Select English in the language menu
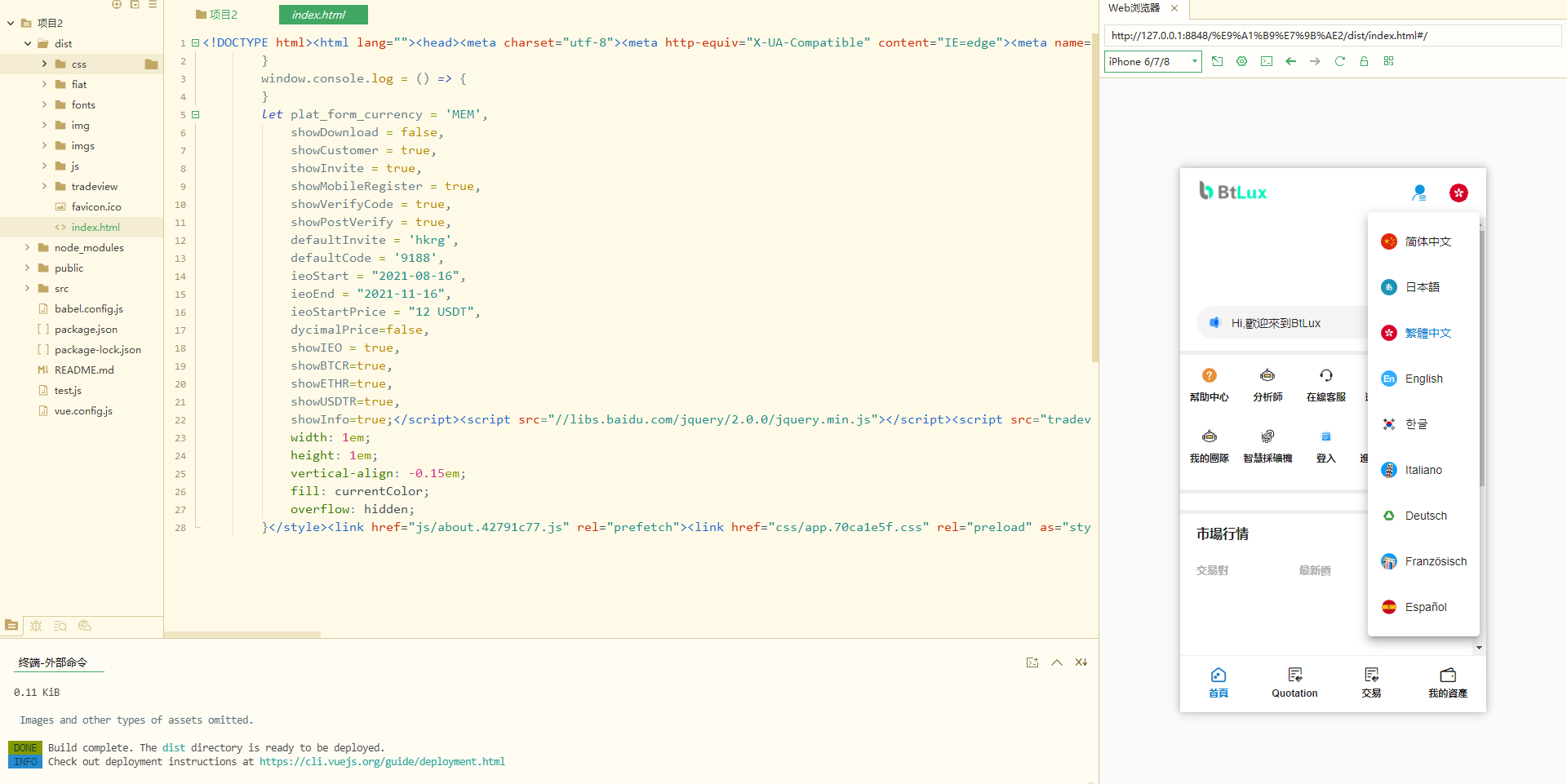The height and width of the screenshot is (784, 1567). (x=1423, y=379)
